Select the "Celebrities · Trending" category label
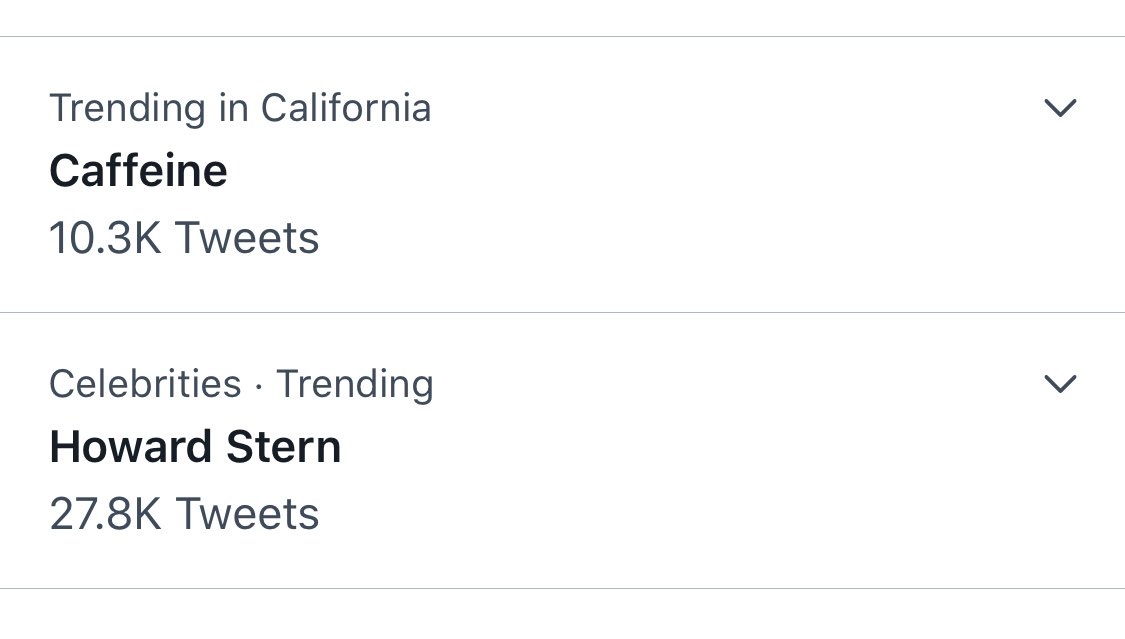Viewport: 1125px width, 639px height. (x=241, y=384)
